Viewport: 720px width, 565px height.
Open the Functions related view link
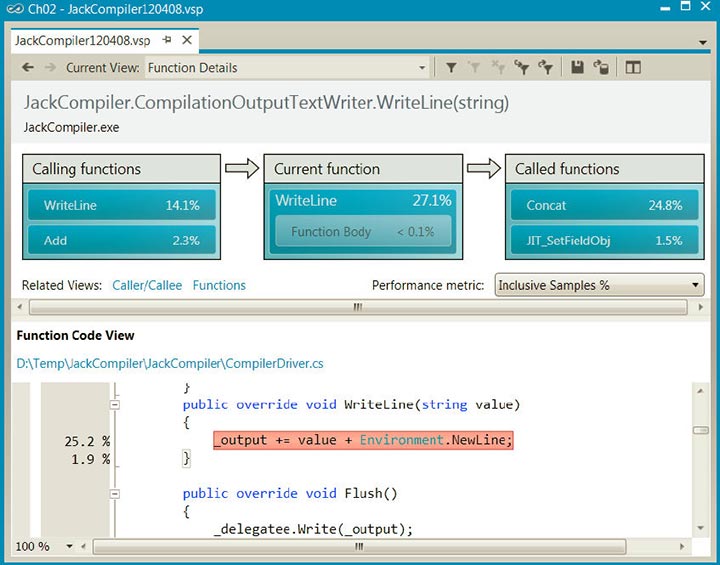[x=219, y=285]
